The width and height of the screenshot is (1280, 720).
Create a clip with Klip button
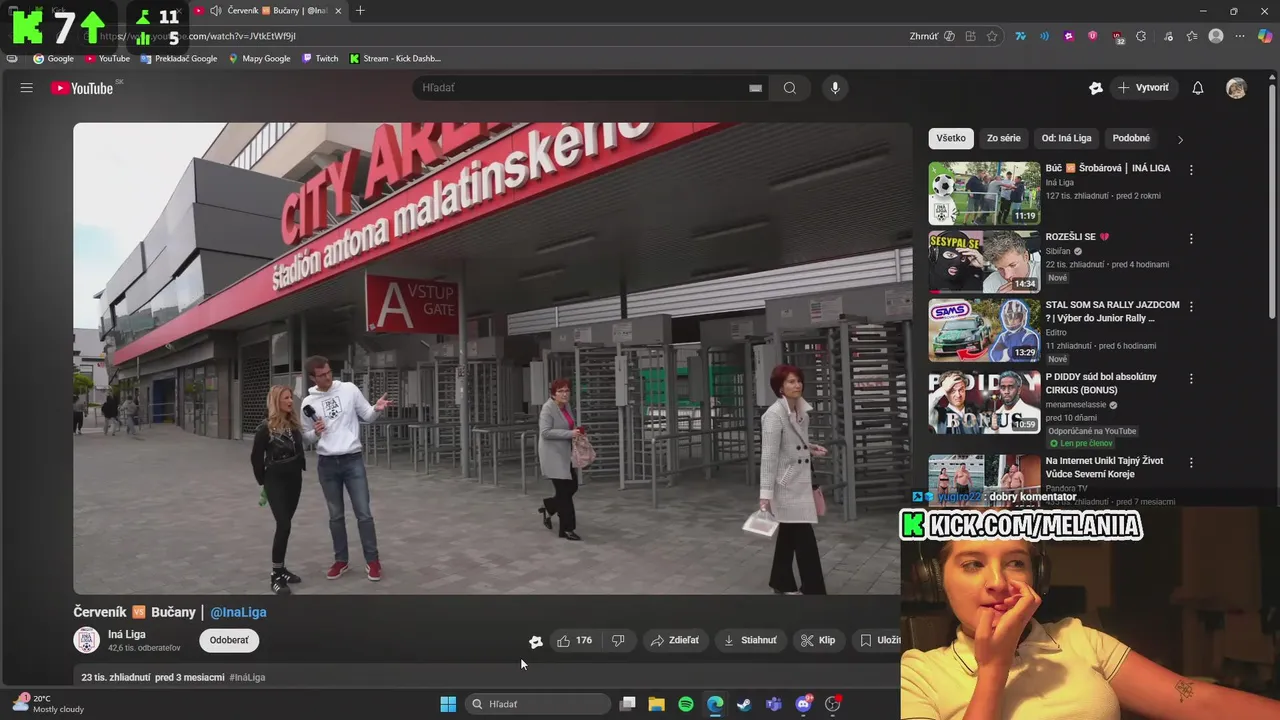tap(818, 640)
